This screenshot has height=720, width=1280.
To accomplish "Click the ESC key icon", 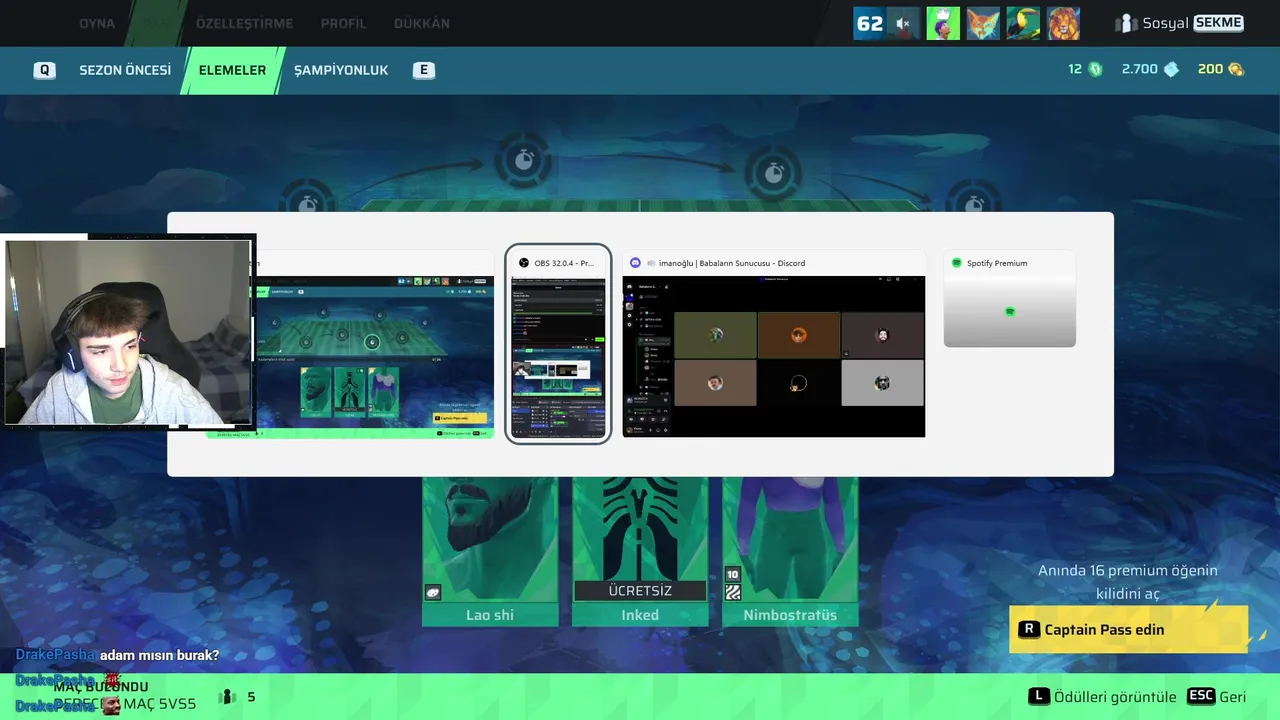I will coord(1201,696).
